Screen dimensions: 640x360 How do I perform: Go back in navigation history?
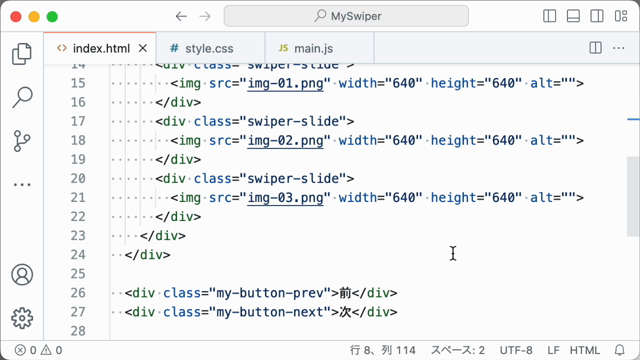(x=181, y=16)
